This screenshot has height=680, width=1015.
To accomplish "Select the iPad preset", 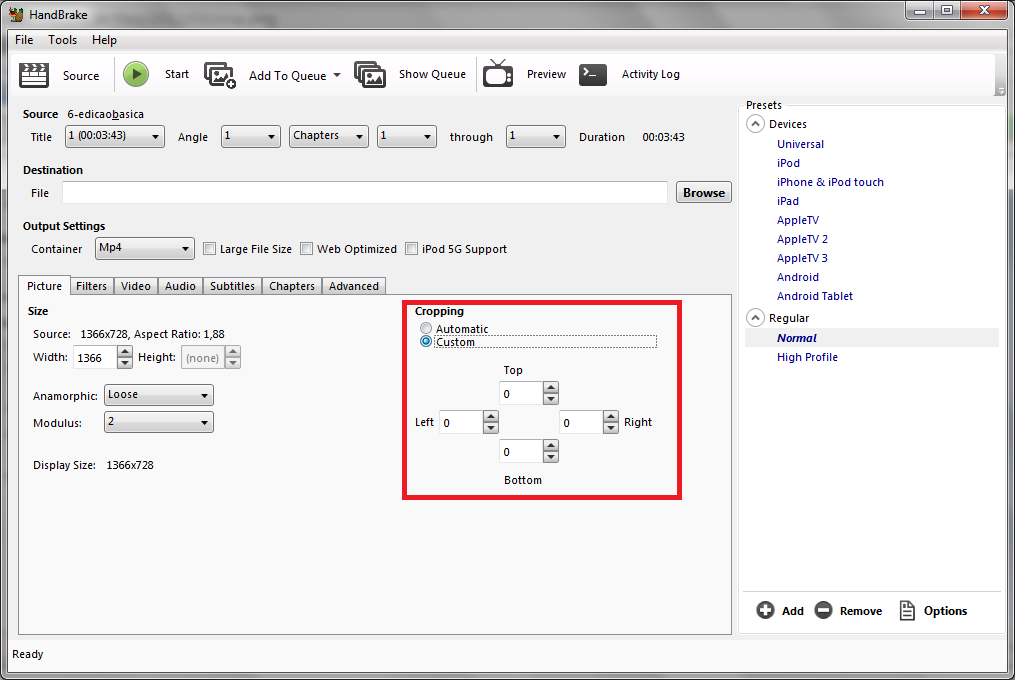I will pos(788,201).
